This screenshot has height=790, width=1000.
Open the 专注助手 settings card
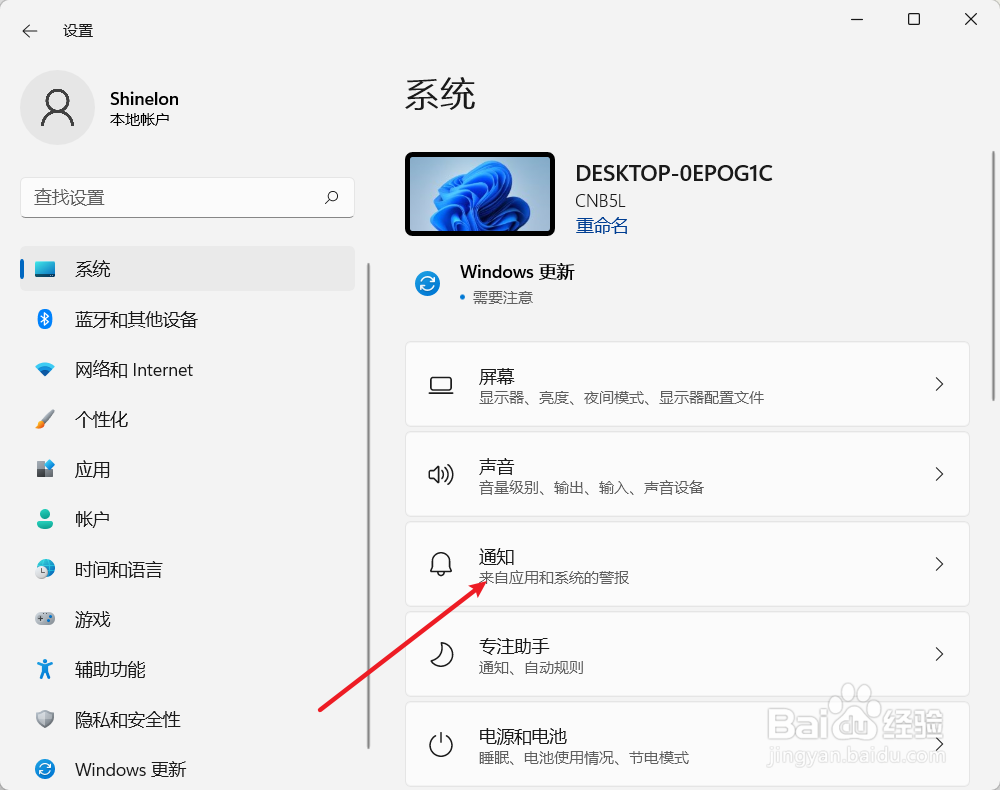coord(687,654)
